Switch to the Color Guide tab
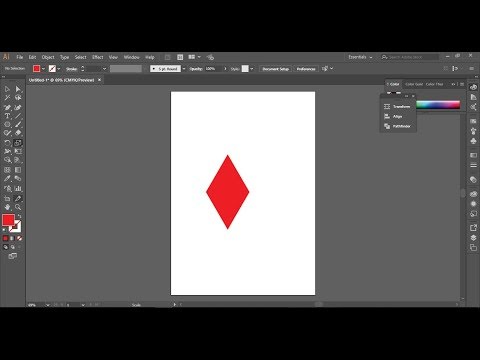 pos(414,84)
